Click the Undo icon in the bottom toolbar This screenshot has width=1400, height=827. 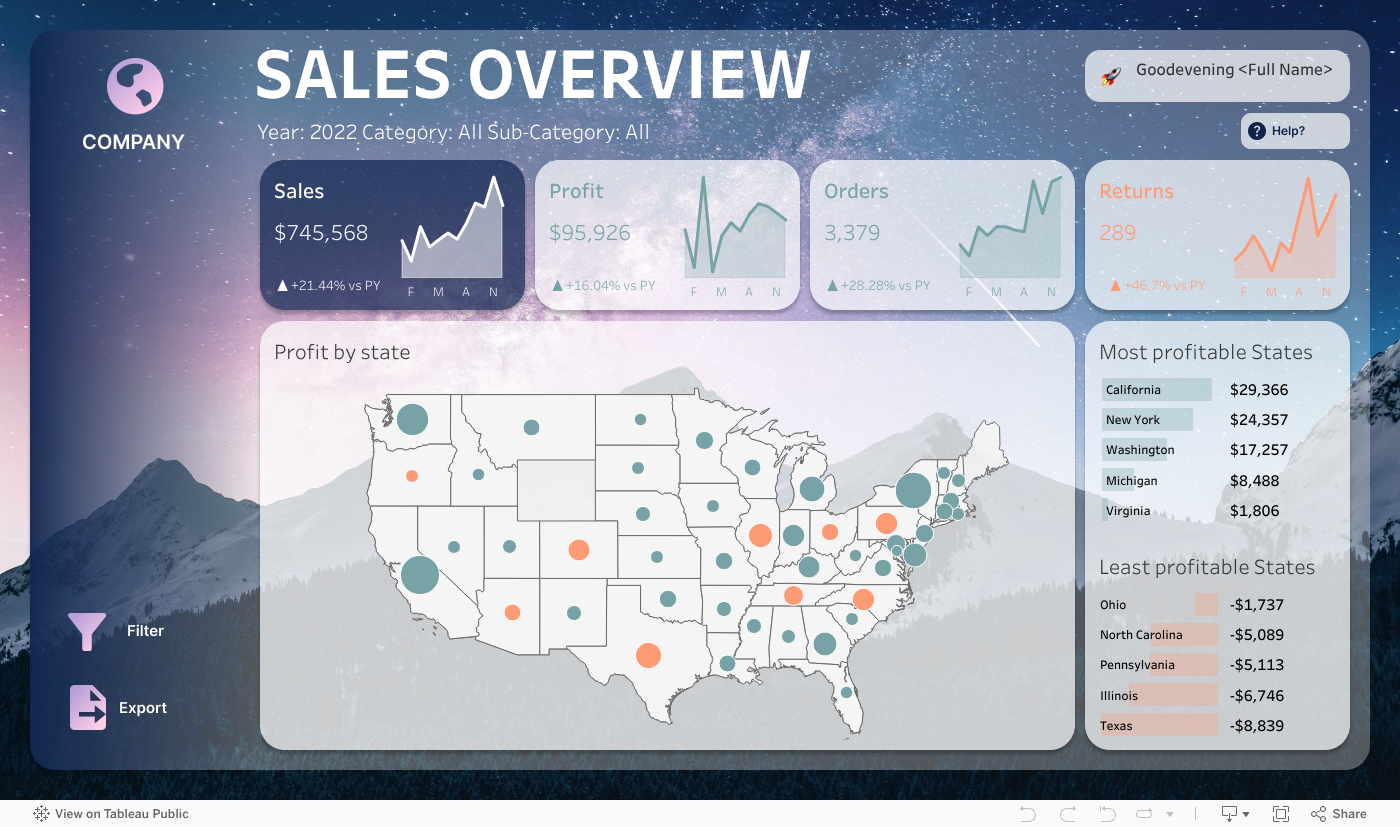click(x=1028, y=813)
